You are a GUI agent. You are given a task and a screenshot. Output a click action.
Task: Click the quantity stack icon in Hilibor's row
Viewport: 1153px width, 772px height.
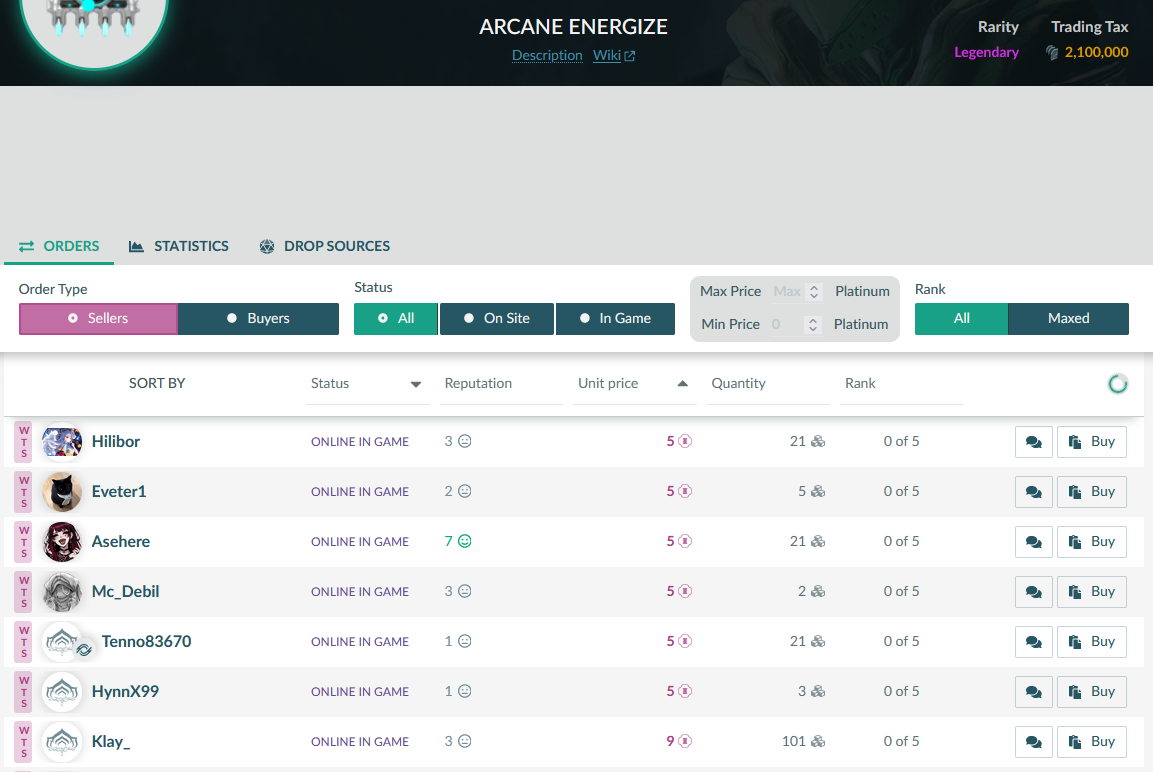[818, 441]
